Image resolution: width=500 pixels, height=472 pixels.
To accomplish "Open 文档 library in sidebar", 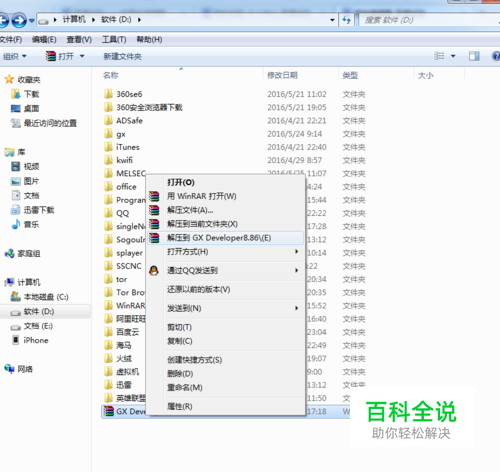I will pos(25,195).
